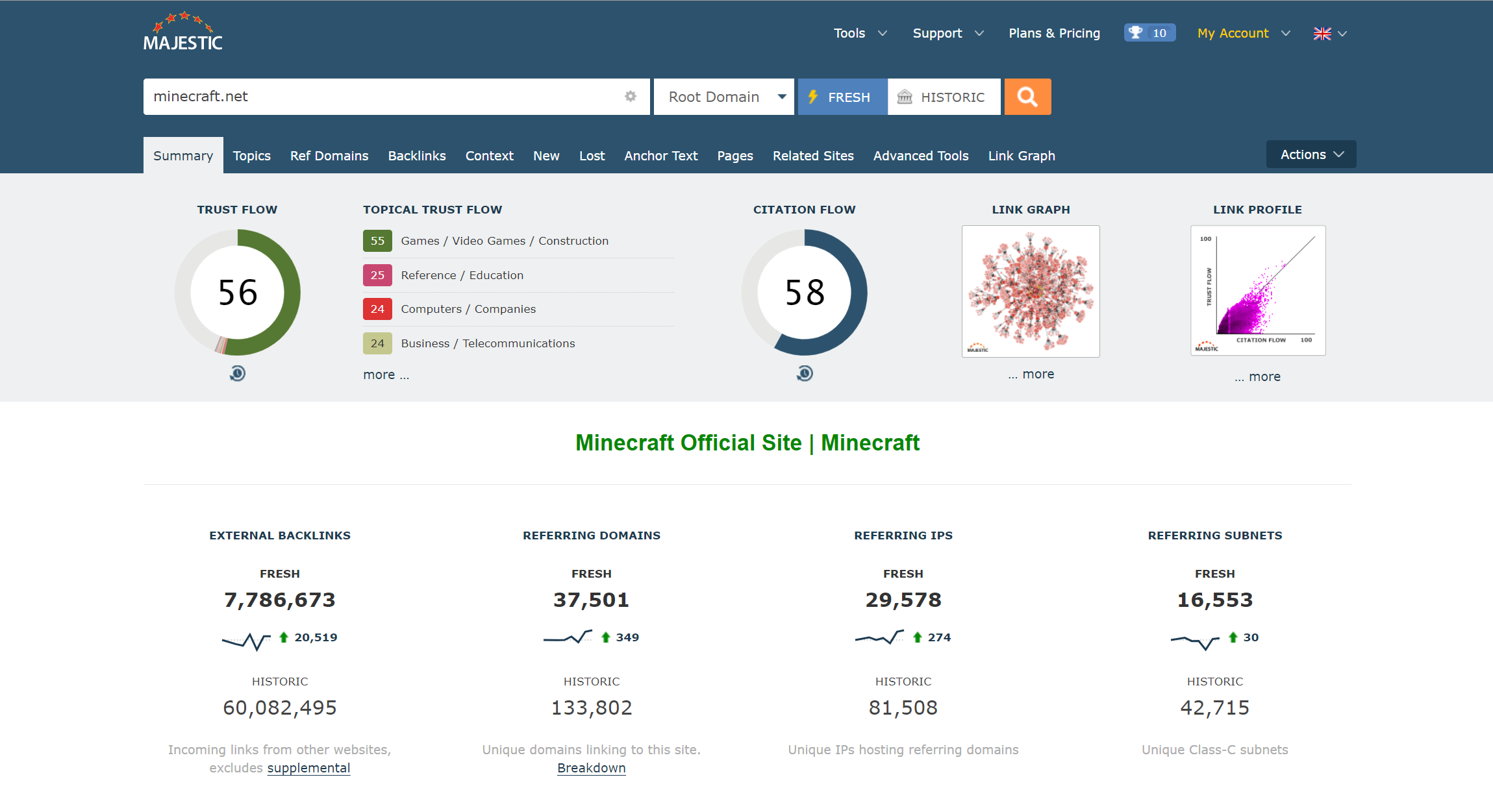Click the Majestic logo

coord(183,31)
